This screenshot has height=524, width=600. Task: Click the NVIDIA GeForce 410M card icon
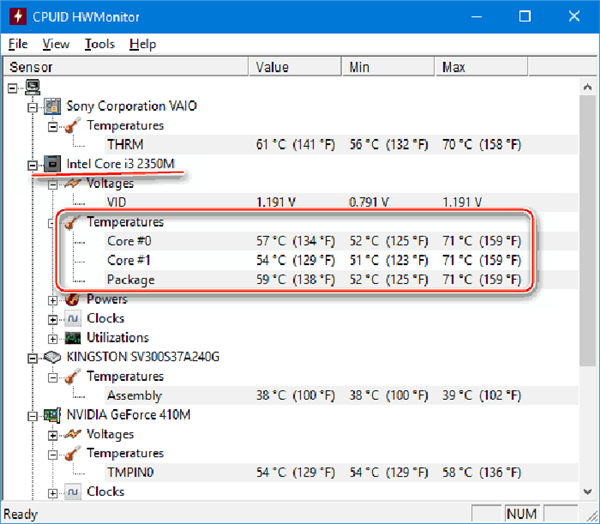pos(52,415)
